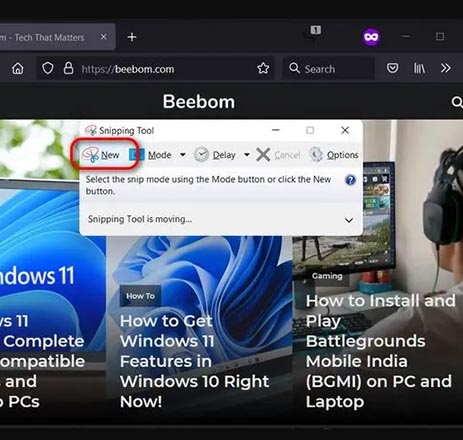463x440 pixels.
Task: Click New in the Snipping Tool
Action: pos(101,155)
